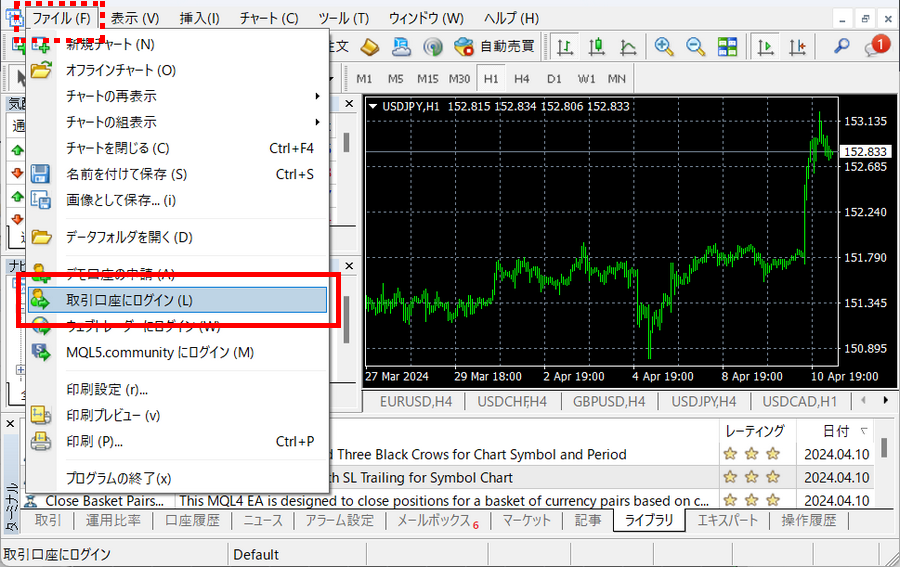The width and height of the screenshot is (900, 567).
Task: Expand the チャートの組表示 submenu
Action: (177, 122)
